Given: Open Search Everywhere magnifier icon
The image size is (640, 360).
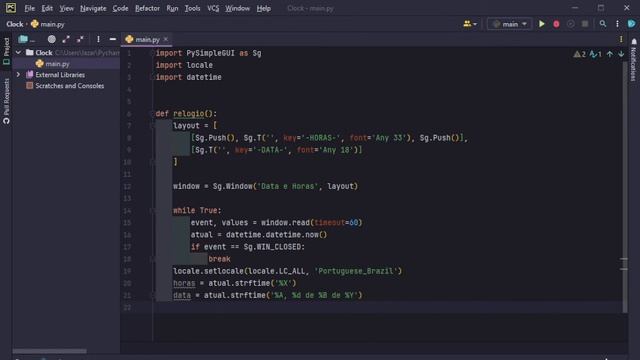Looking at the screenshot, I should click(x=603, y=24).
